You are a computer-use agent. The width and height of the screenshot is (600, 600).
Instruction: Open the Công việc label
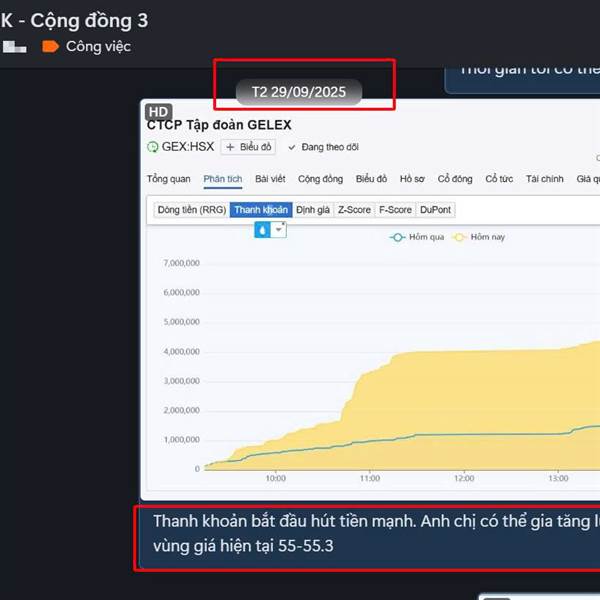point(98,47)
